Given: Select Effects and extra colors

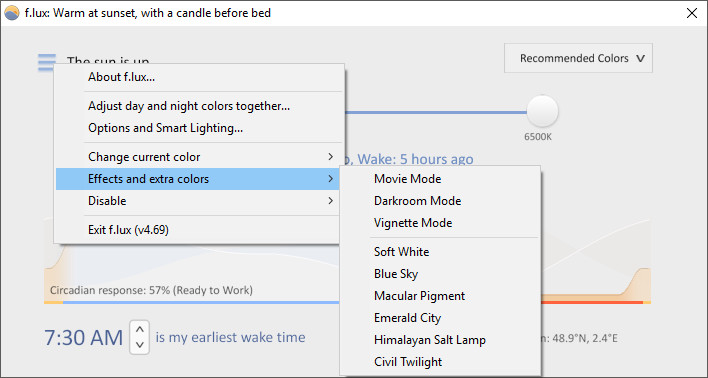Looking at the screenshot, I should pyautogui.click(x=197, y=179).
